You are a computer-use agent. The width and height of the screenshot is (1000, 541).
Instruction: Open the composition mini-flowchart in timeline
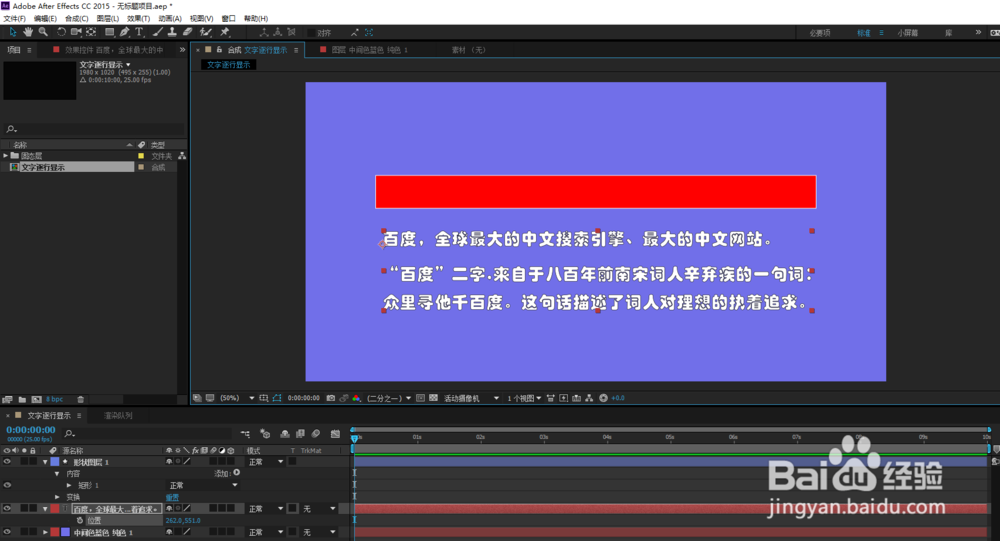tap(246, 434)
